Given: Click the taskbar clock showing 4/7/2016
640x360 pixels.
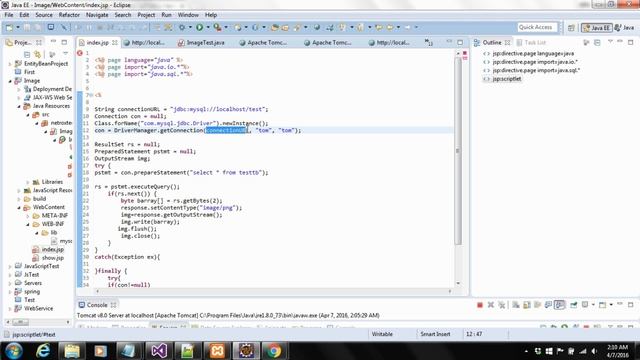Looking at the screenshot, I should pos(617,351).
